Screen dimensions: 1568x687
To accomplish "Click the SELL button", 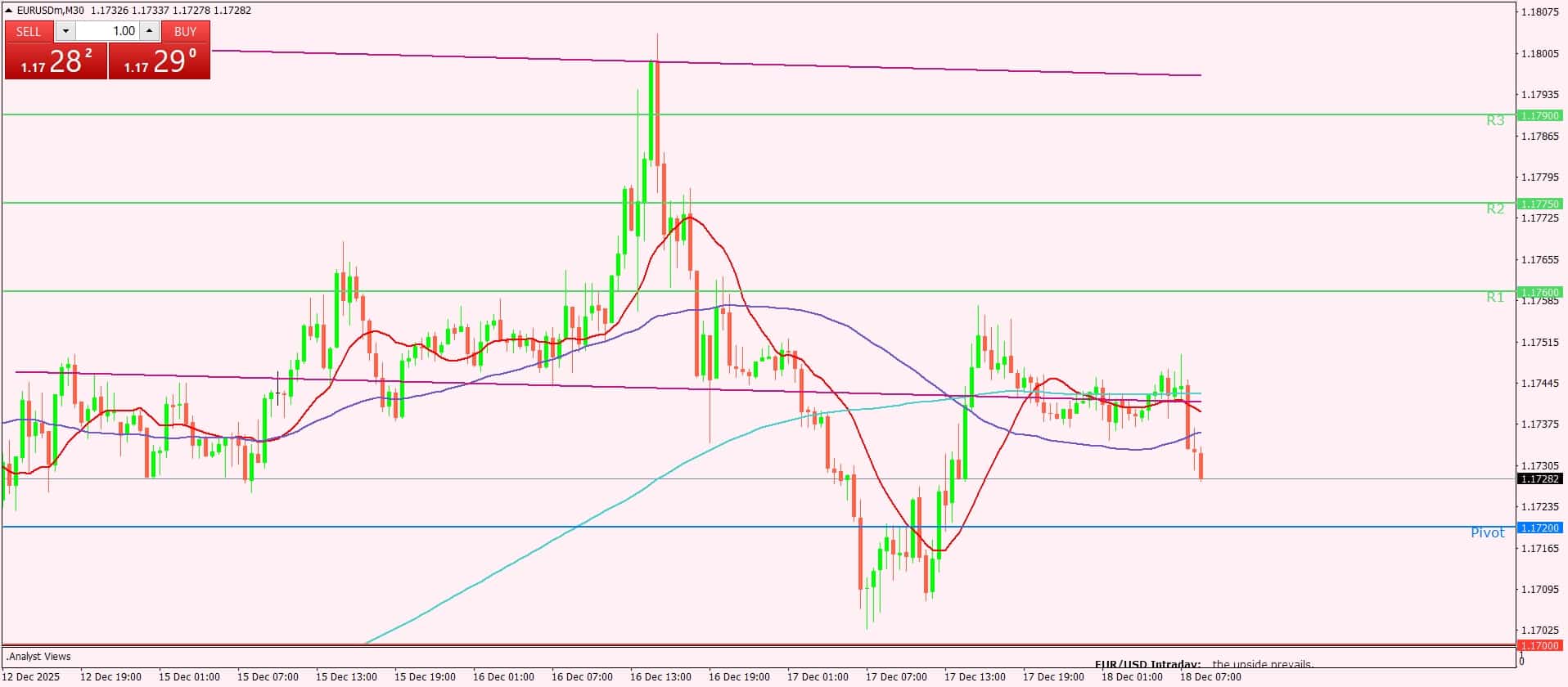I will 29,31.
